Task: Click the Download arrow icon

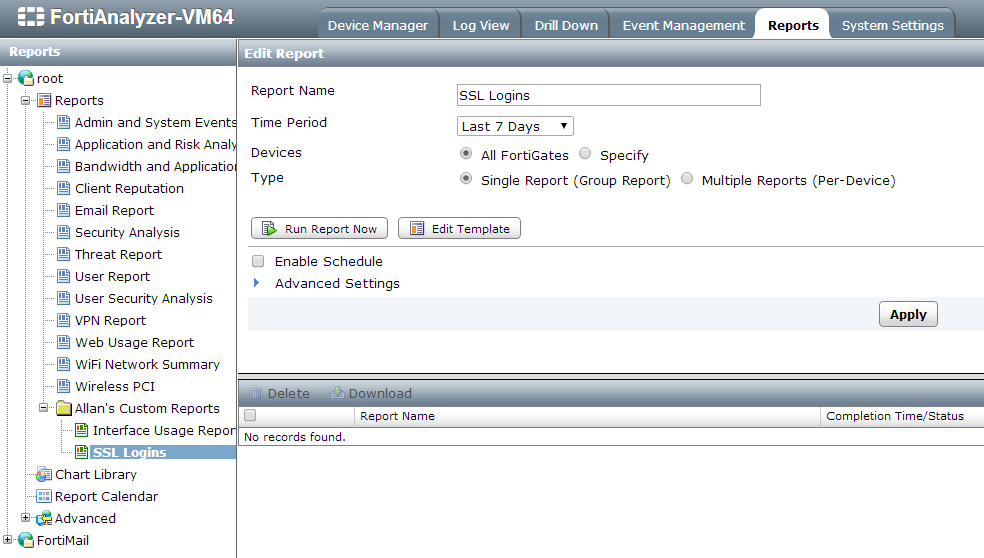Action: coord(337,393)
